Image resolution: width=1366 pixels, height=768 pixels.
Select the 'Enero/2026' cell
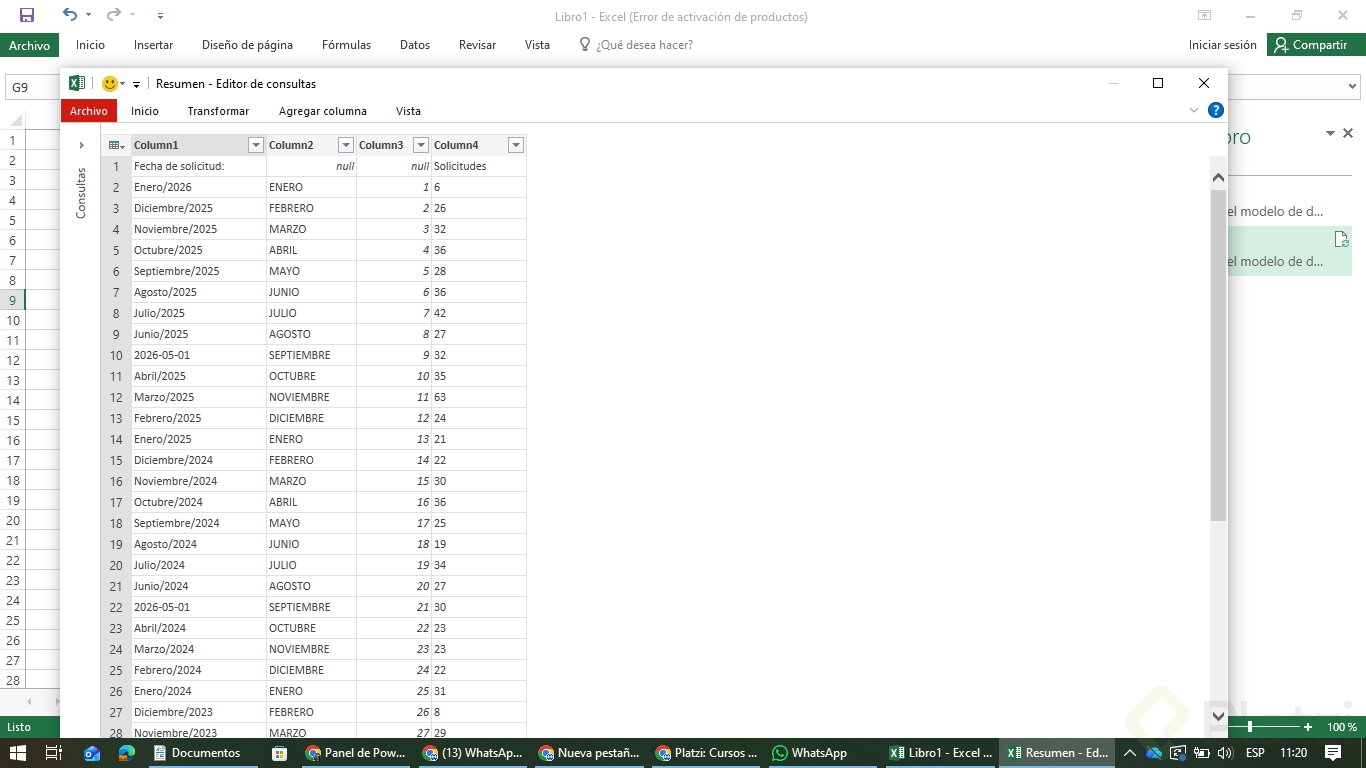199,187
